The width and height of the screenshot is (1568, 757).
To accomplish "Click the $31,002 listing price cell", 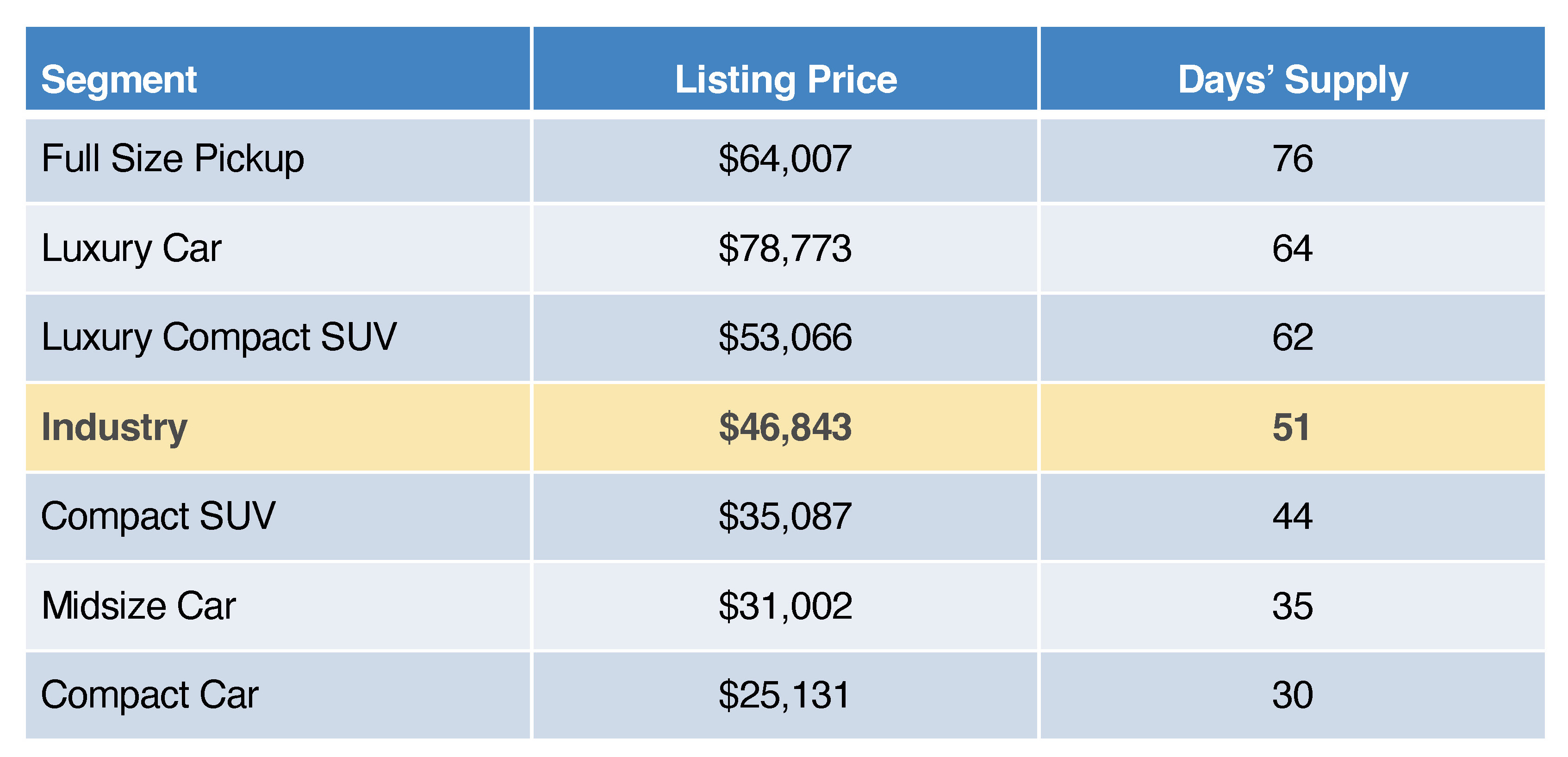I will coord(784,606).
